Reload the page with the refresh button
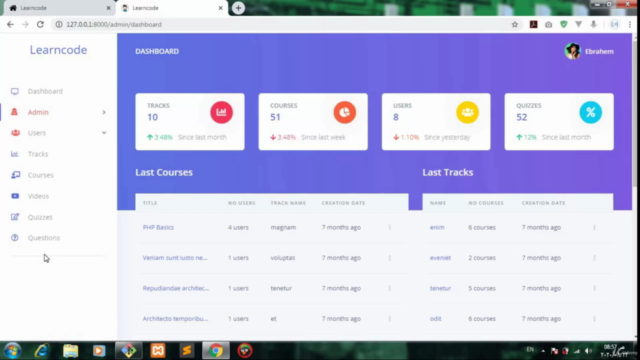The width and height of the screenshot is (640, 360). pos(40,24)
